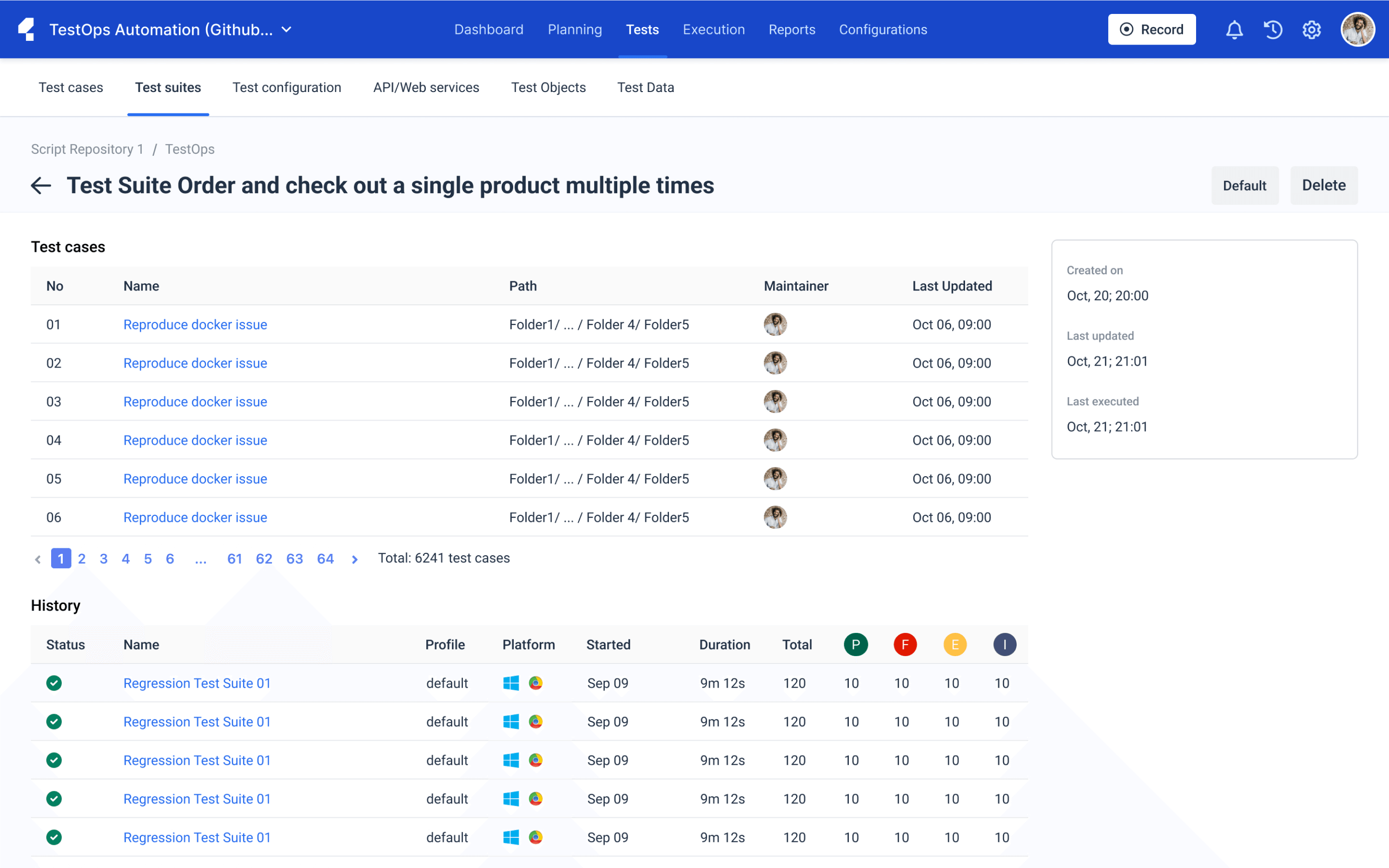Click the Incomplete (I) status badge
Screen dimensions: 1389x868
pos(1005,644)
